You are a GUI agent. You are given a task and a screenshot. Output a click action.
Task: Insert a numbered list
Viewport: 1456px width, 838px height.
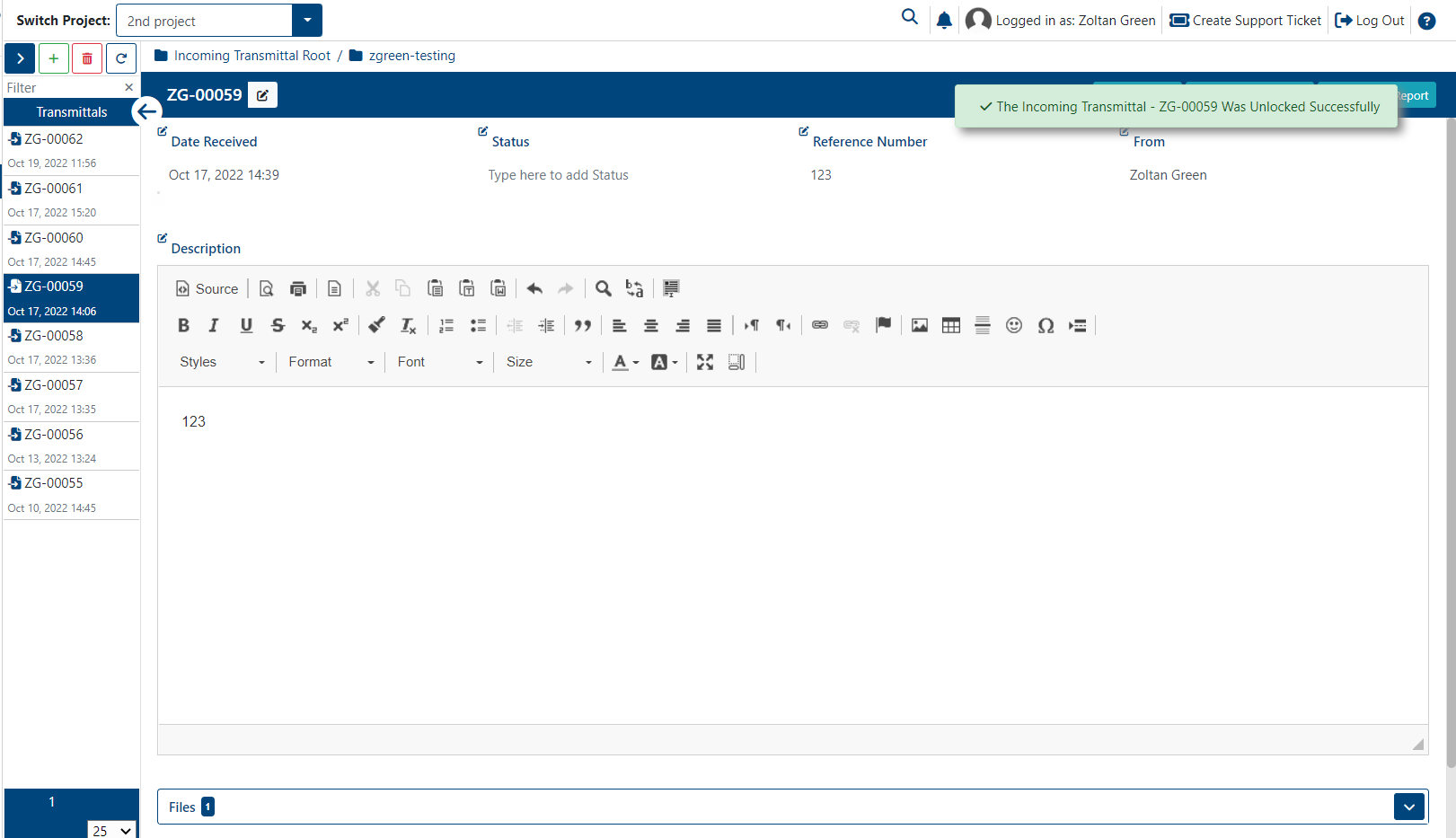pyautogui.click(x=446, y=325)
